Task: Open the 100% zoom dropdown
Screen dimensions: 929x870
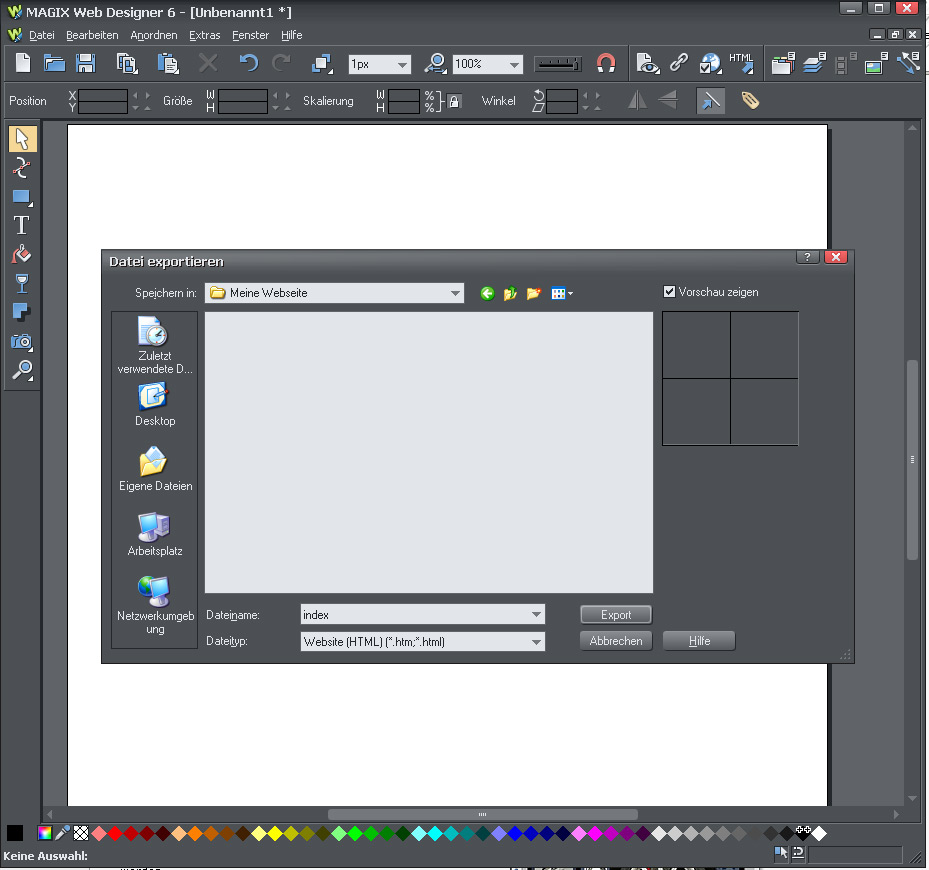Action: 514,64
